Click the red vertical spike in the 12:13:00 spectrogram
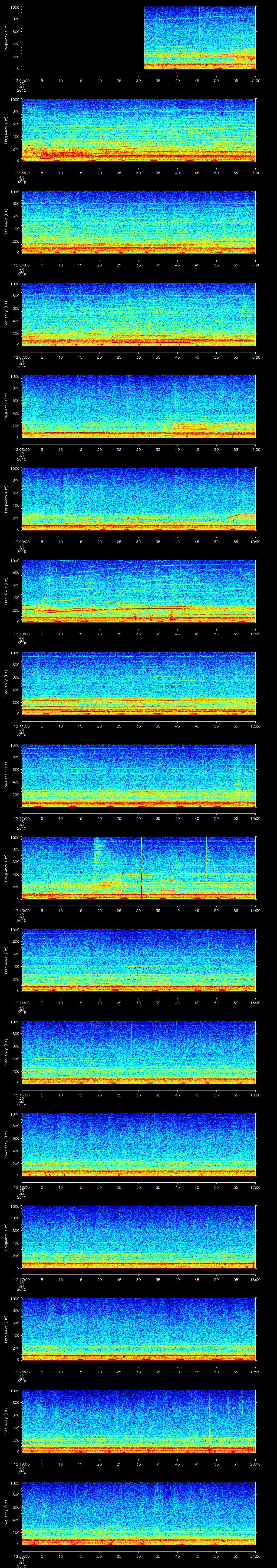277x1568 pixels. 141,868
